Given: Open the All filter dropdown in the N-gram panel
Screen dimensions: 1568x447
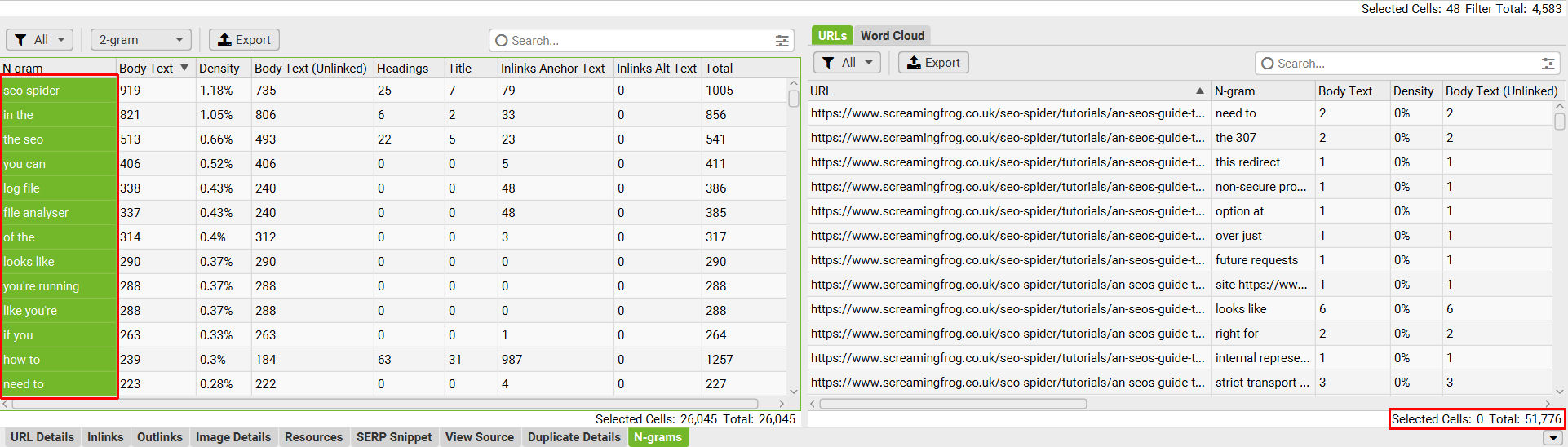Looking at the screenshot, I should click(40, 40).
